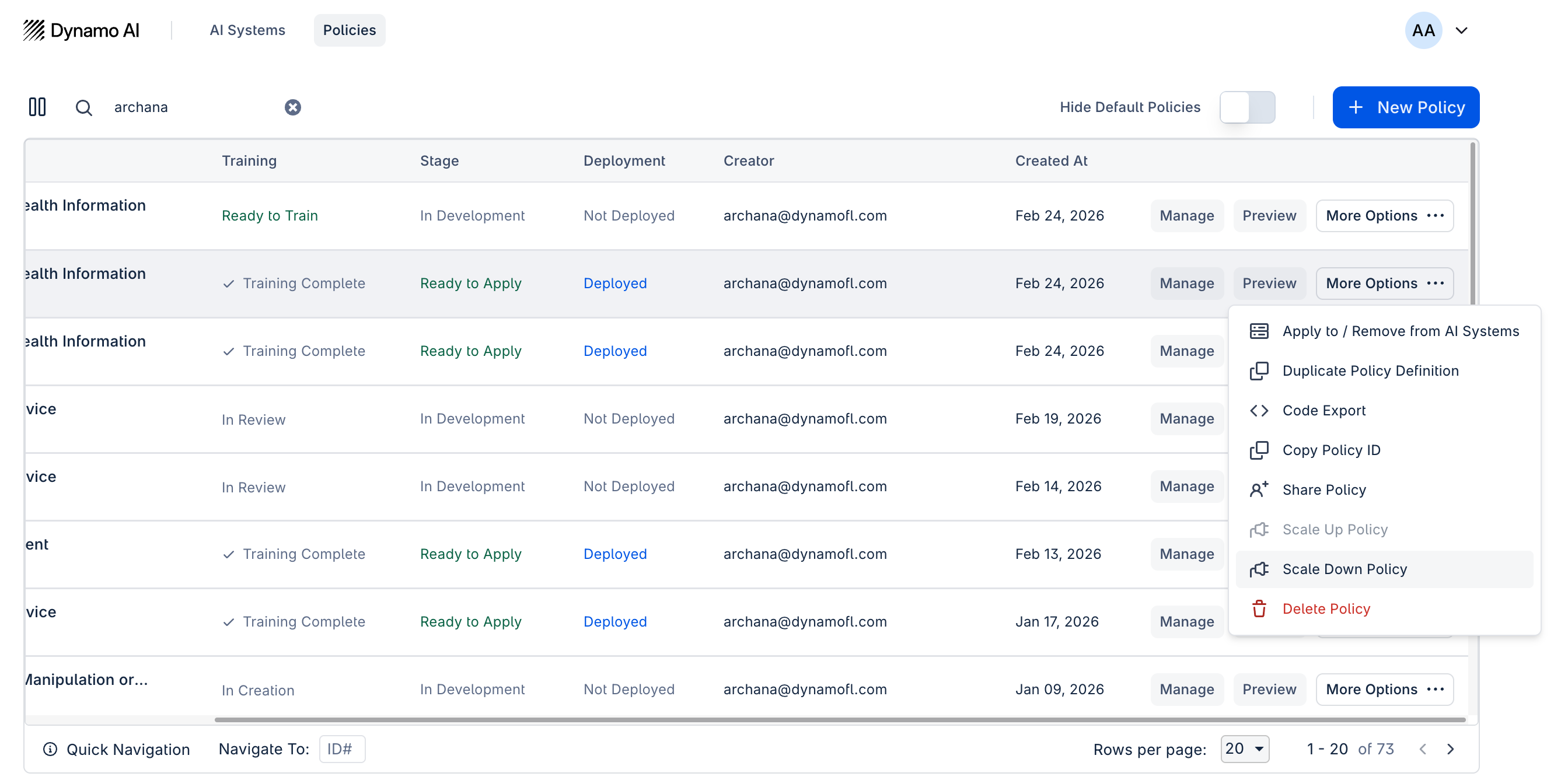Switch to the AI Systems tab

click(x=247, y=30)
